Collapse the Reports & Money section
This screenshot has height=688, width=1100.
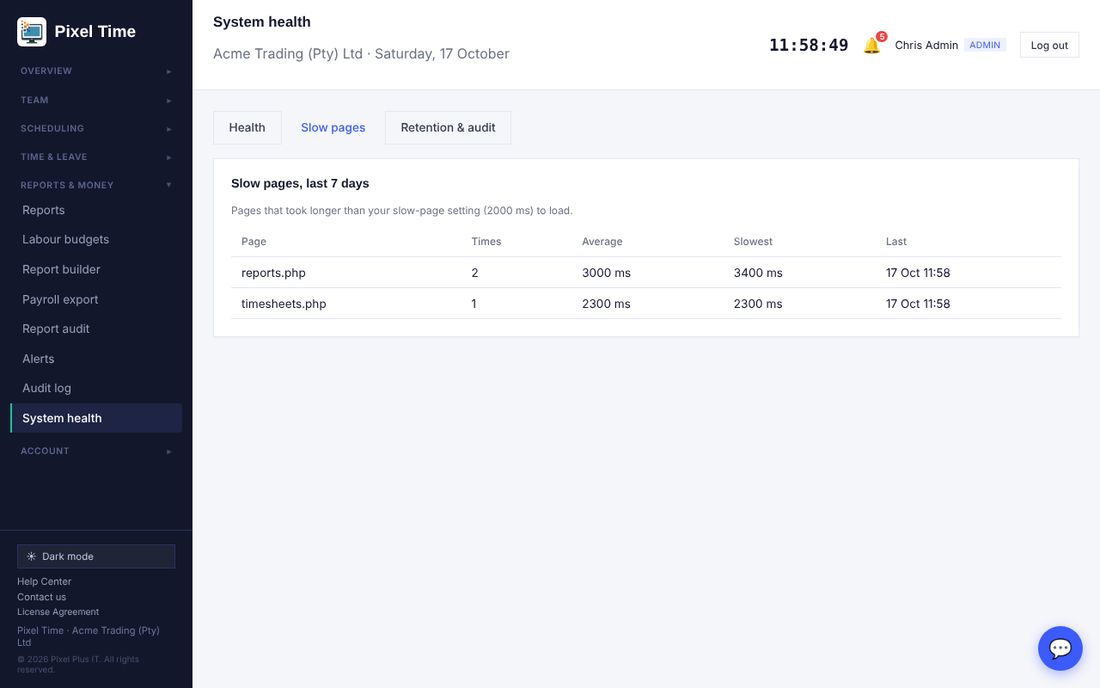click(96, 185)
